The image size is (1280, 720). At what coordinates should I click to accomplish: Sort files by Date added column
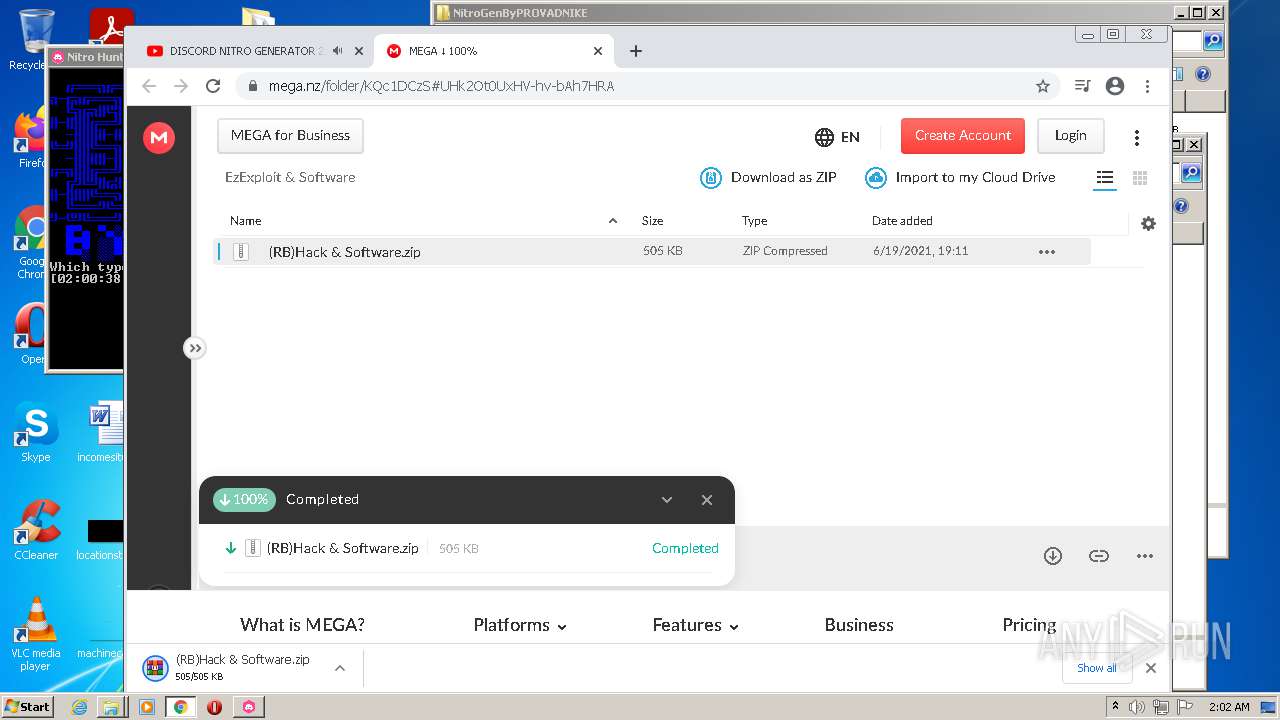pyautogui.click(x=902, y=221)
